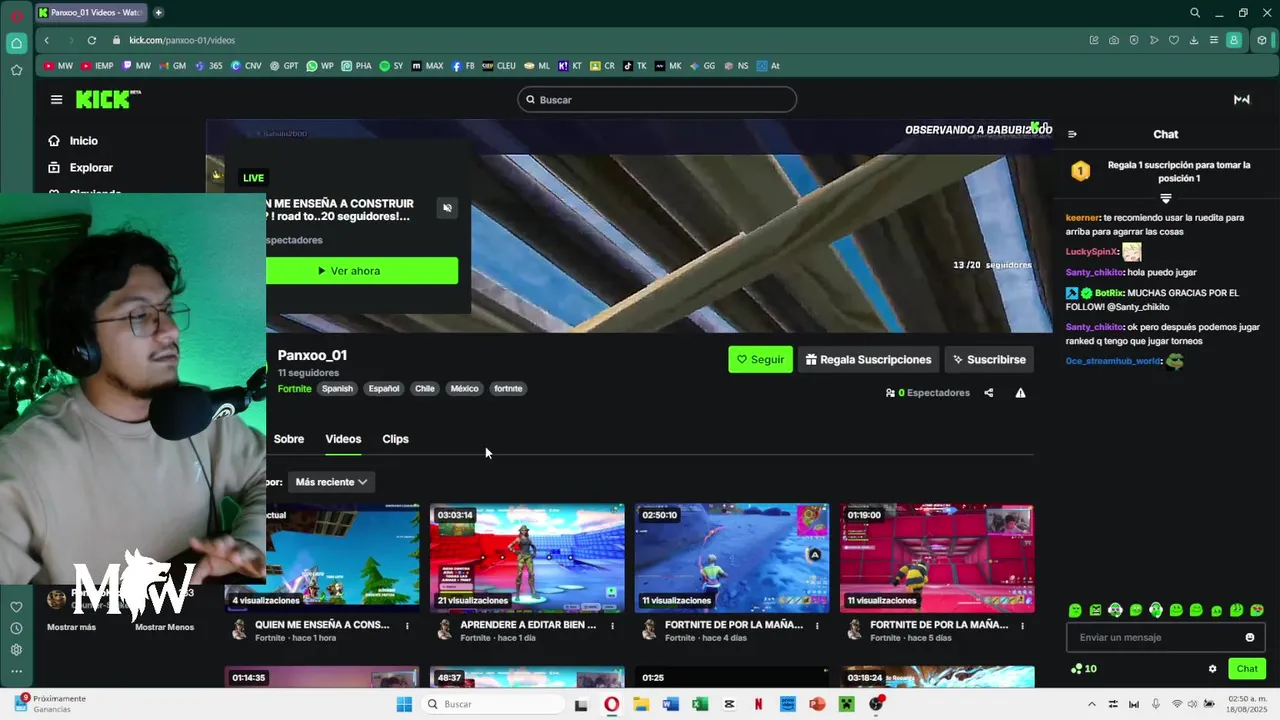This screenshot has width=1280, height=720.
Task: Open the 03:03:14 video thumbnail
Action: coord(527,558)
